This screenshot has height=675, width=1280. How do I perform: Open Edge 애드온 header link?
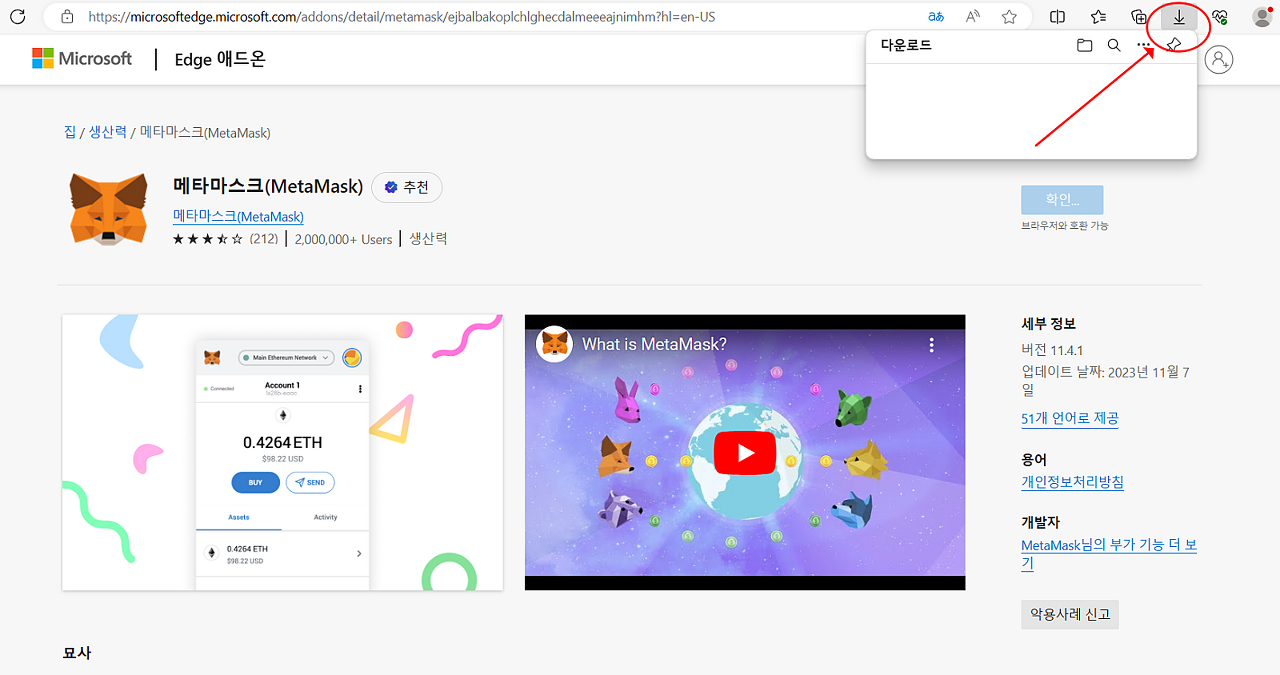click(220, 59)
